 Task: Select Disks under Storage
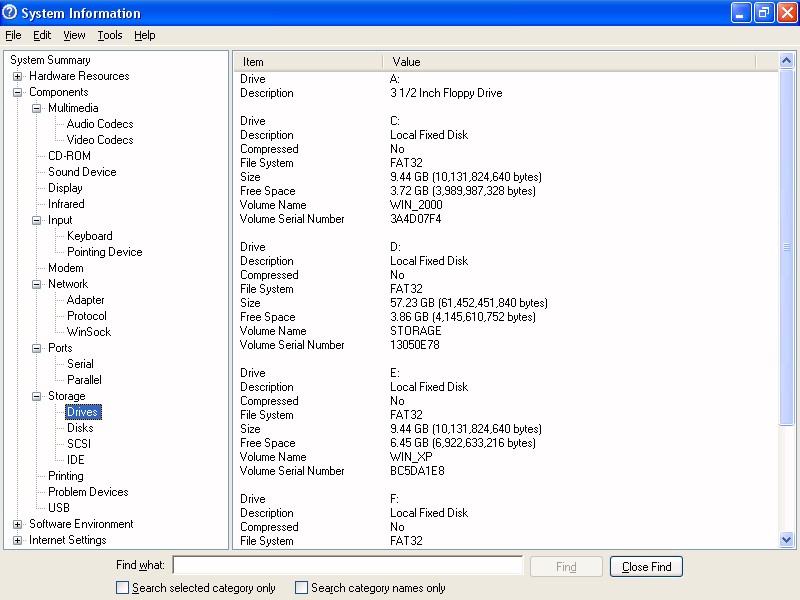[80, 428]
